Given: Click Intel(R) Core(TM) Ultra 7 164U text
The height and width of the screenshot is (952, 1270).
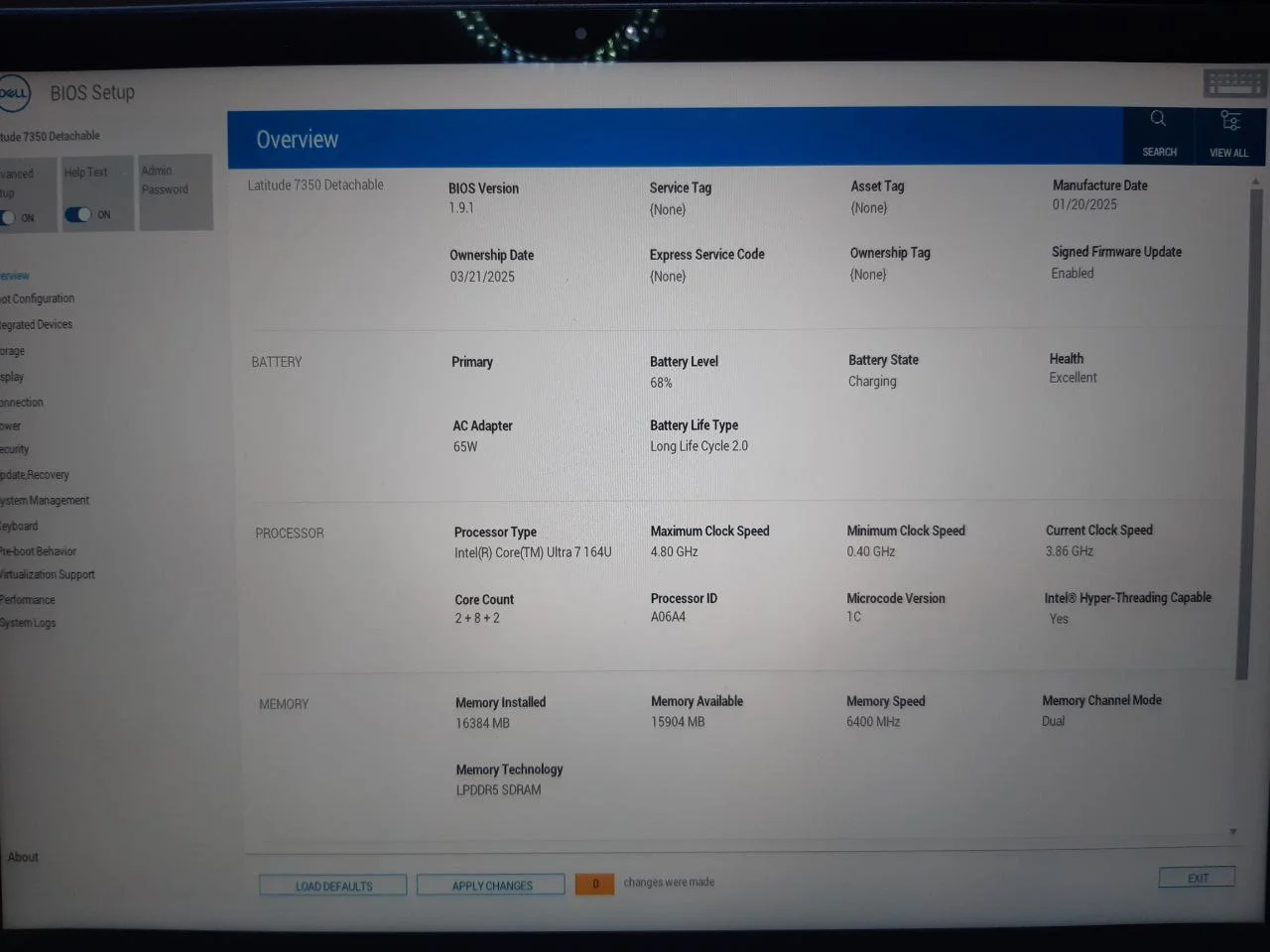Looking at the screenshot, I should point(533,552).
